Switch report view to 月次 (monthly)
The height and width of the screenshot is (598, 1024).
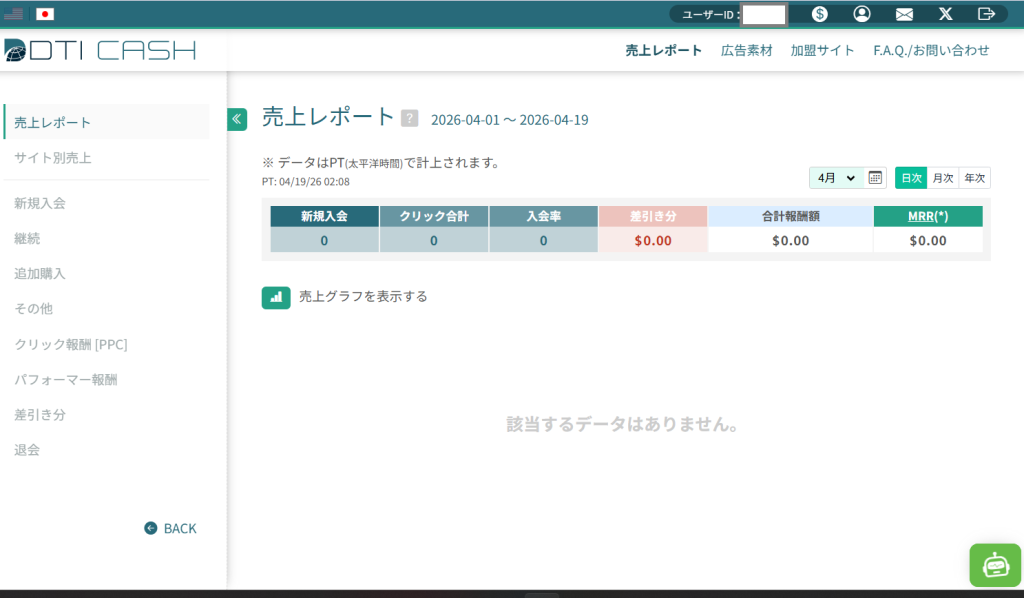click(942, 178)
